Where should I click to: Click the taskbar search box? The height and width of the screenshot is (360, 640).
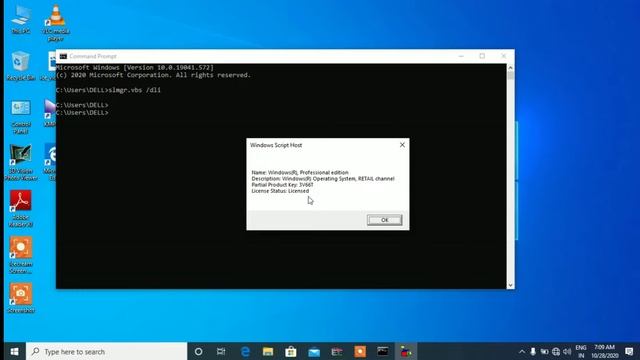point(107,351)
